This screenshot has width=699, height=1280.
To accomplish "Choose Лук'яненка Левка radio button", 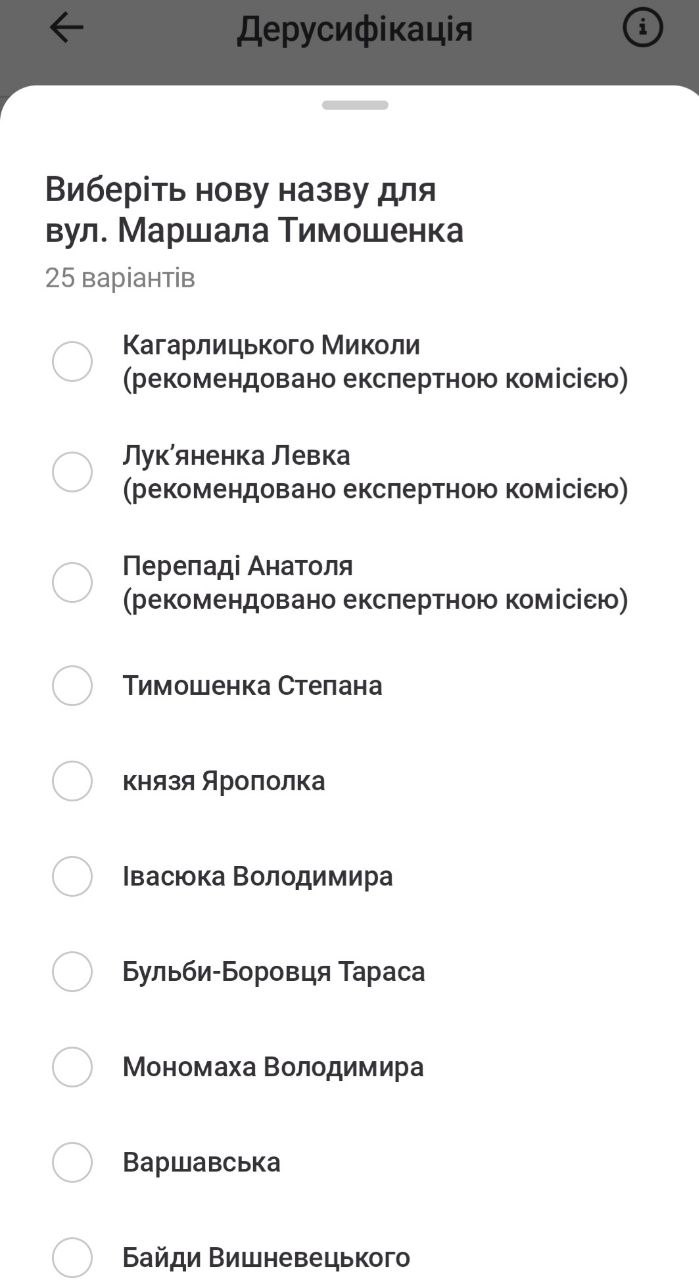I will (72, 472).
